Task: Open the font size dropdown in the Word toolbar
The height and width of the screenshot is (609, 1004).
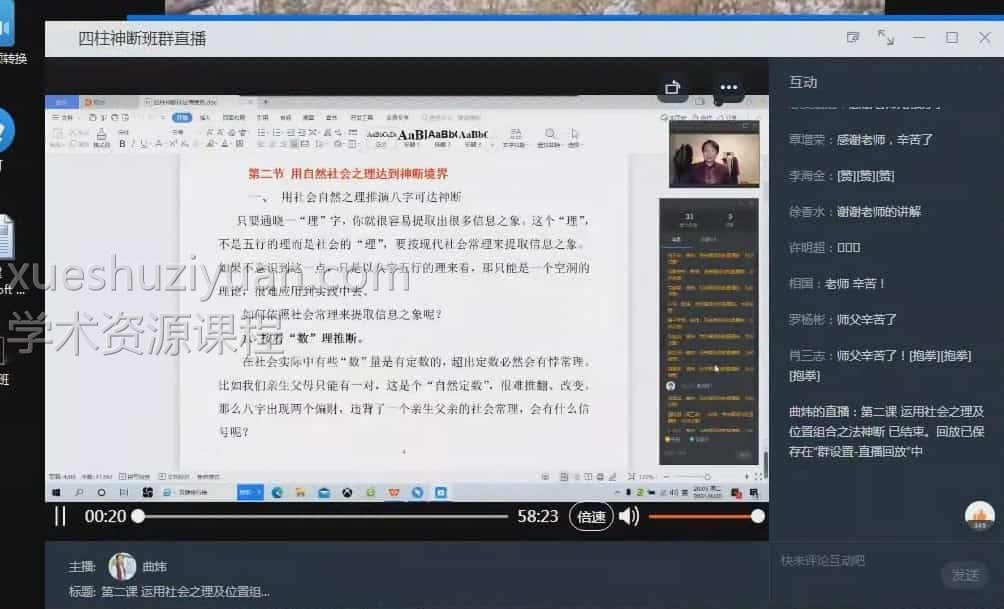Action: pyautogui.click(x=182, y=132)
